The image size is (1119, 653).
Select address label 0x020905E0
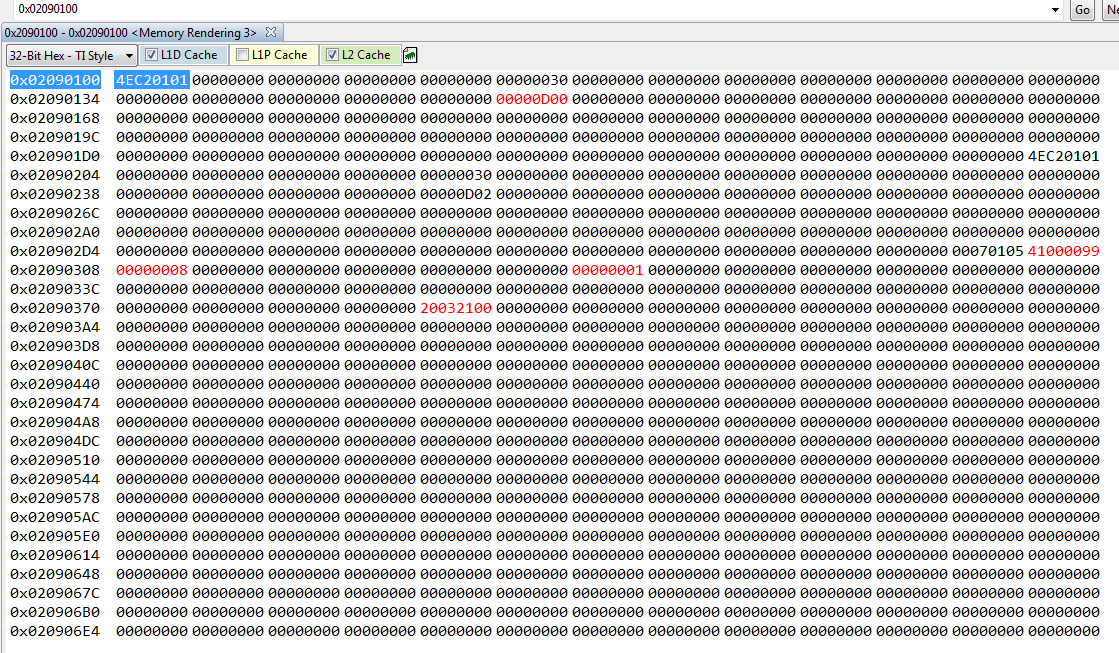55,536
